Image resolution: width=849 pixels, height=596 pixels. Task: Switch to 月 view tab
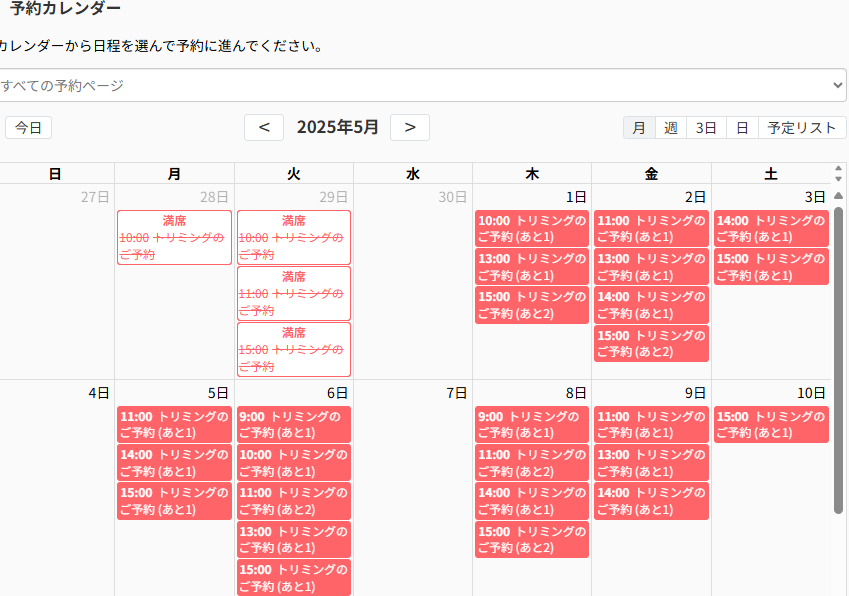click(x=639, y=127)
